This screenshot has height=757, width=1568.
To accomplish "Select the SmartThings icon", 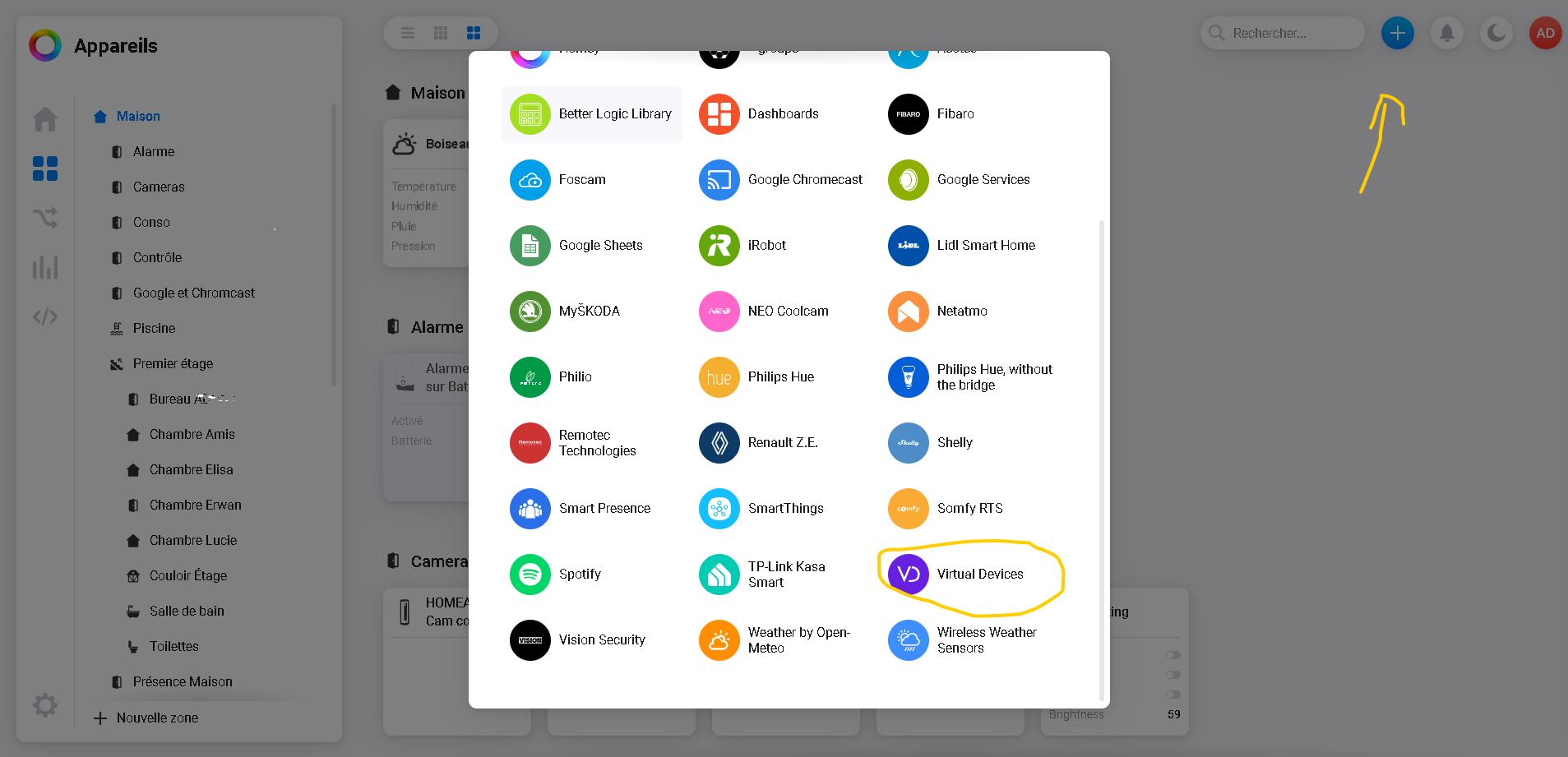I will [x=719, y=509].
